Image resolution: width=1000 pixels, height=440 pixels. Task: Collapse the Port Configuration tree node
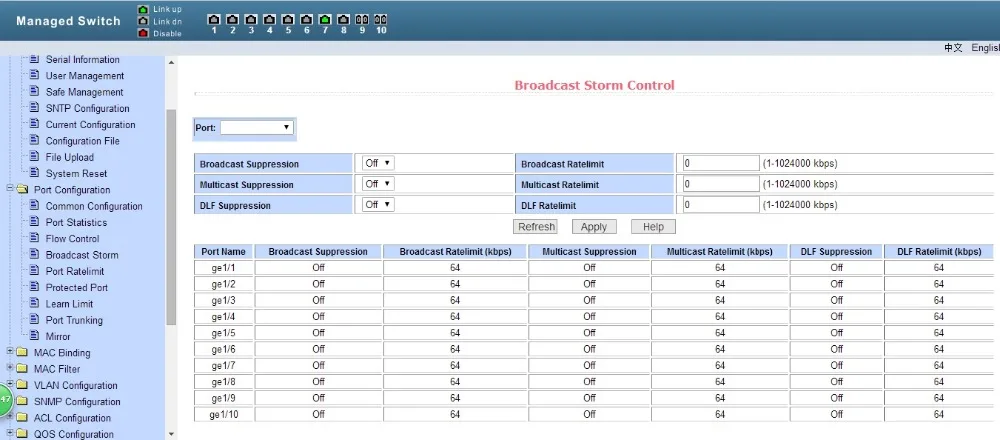10,189
